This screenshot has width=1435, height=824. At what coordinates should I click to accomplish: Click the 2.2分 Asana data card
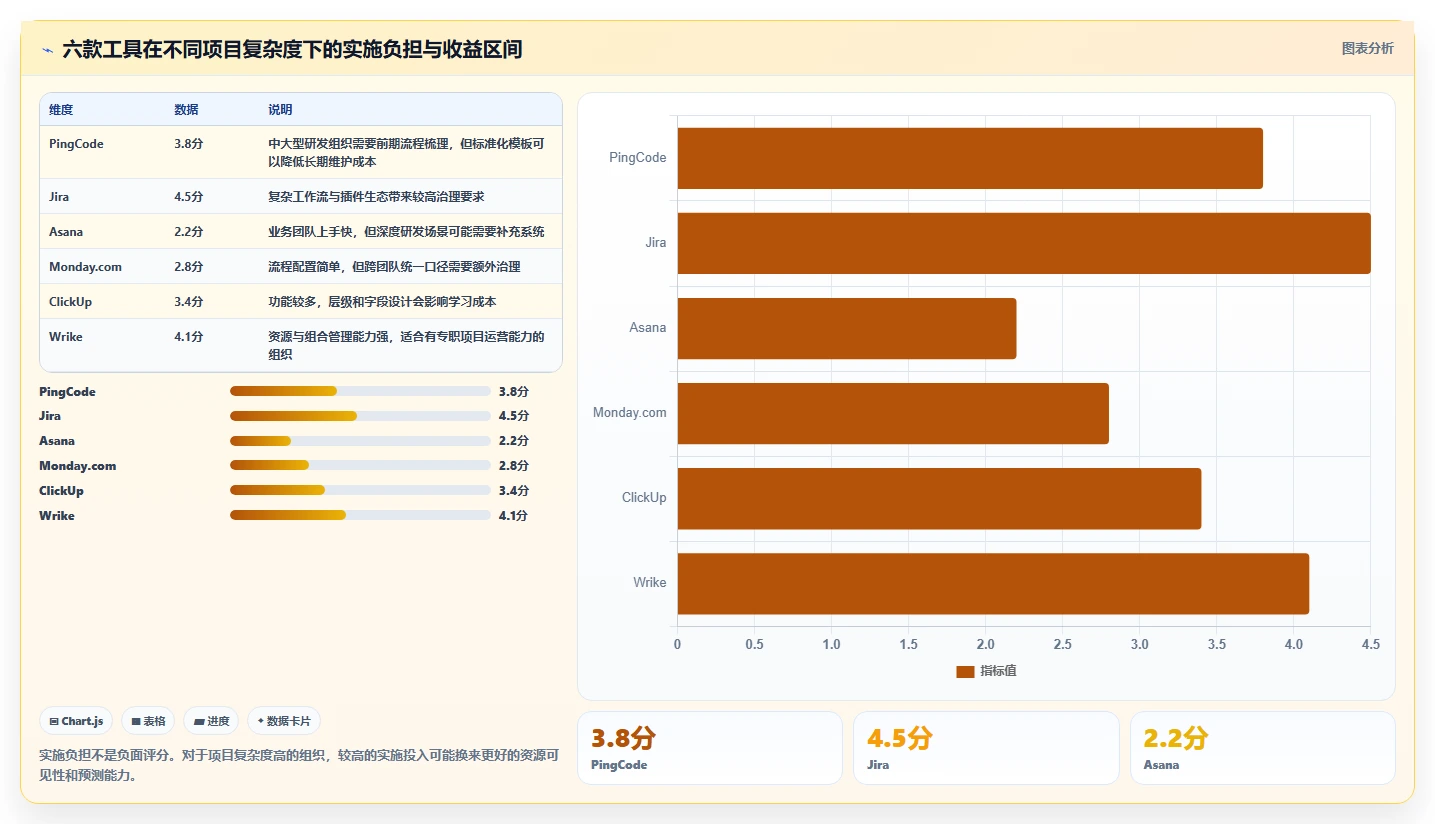(1262, 748)
